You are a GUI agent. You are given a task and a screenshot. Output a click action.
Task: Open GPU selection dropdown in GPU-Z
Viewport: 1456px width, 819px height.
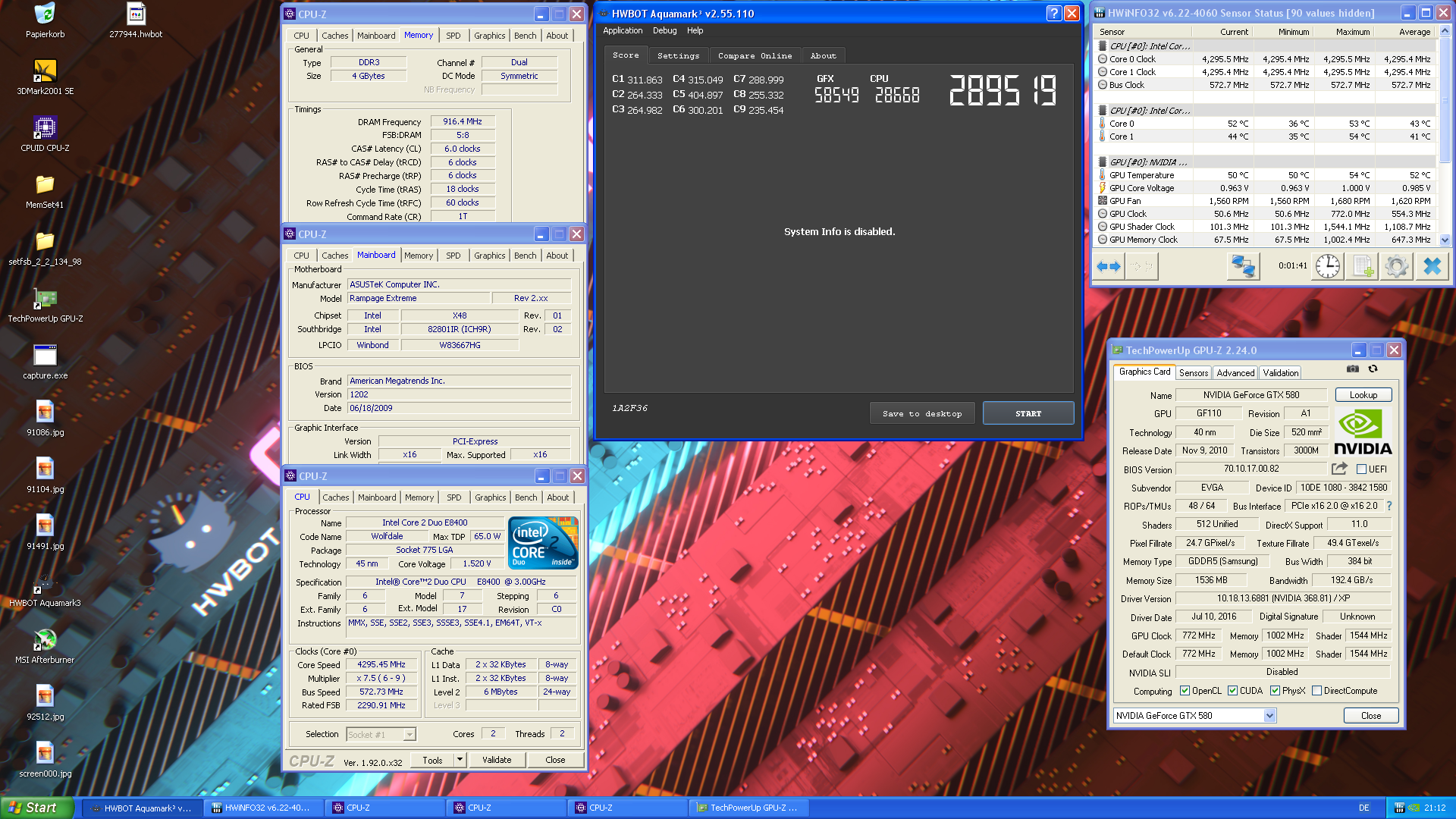click(x=1269, y=716)
